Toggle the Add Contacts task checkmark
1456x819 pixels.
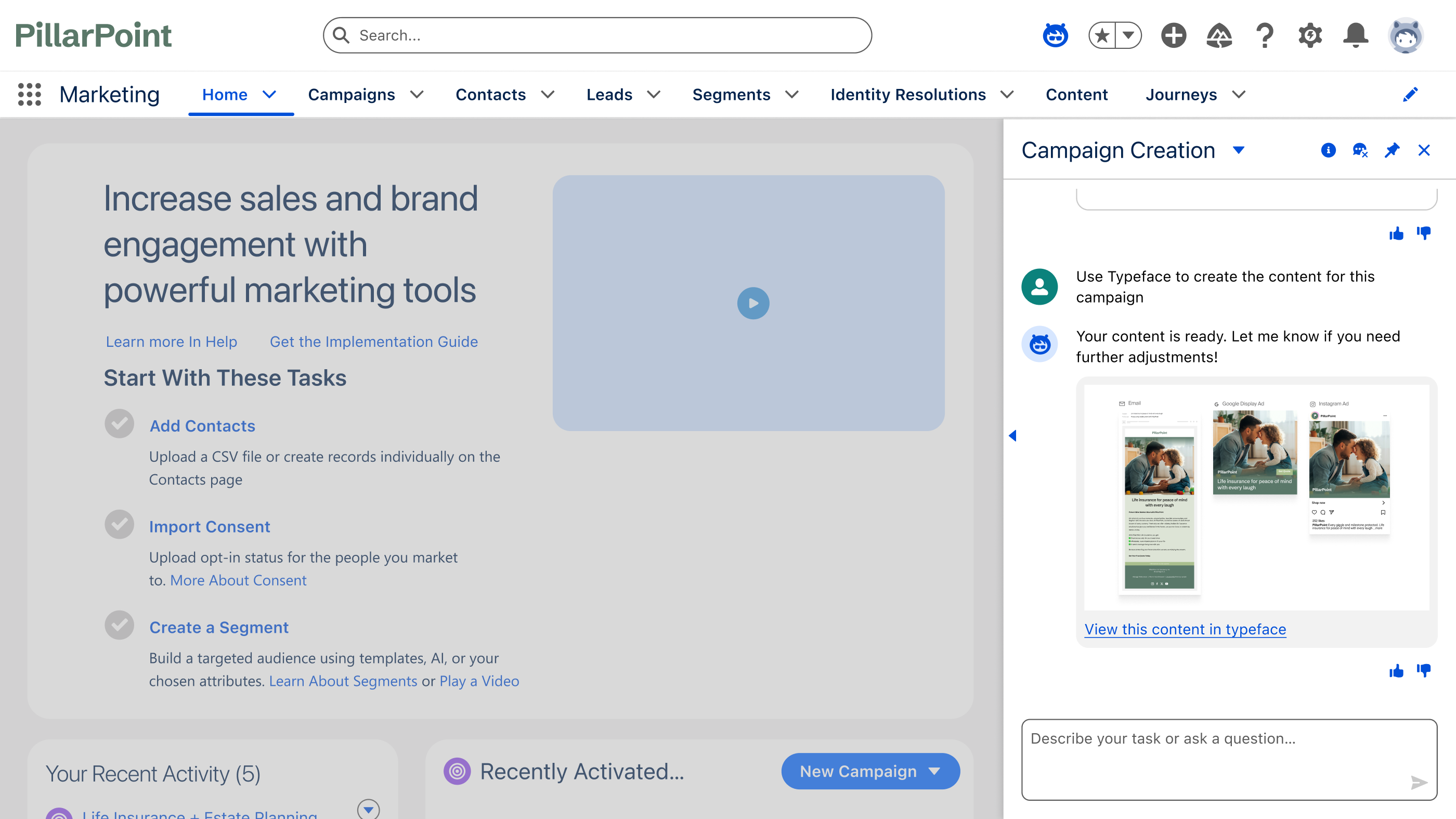[x=119, y=423]
